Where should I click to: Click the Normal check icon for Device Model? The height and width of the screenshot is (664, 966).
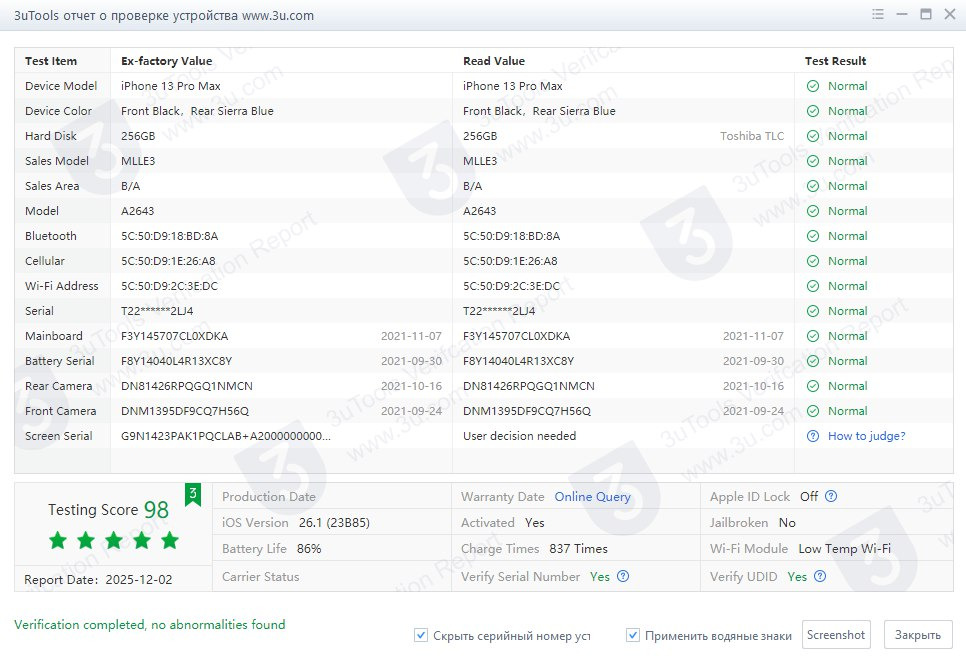pyautogui.click(x=813, y=86)
